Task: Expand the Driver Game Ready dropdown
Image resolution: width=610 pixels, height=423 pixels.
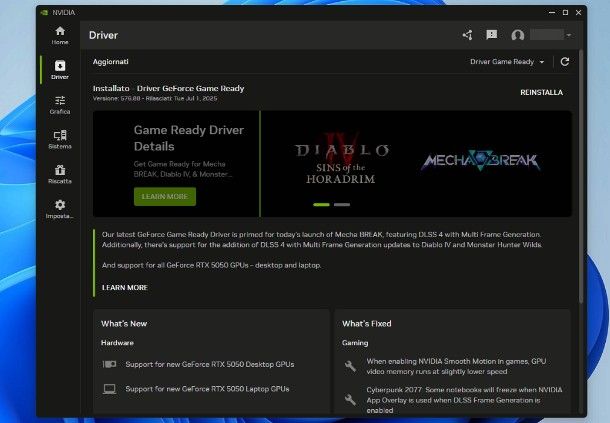Action: tap(508, 62)
